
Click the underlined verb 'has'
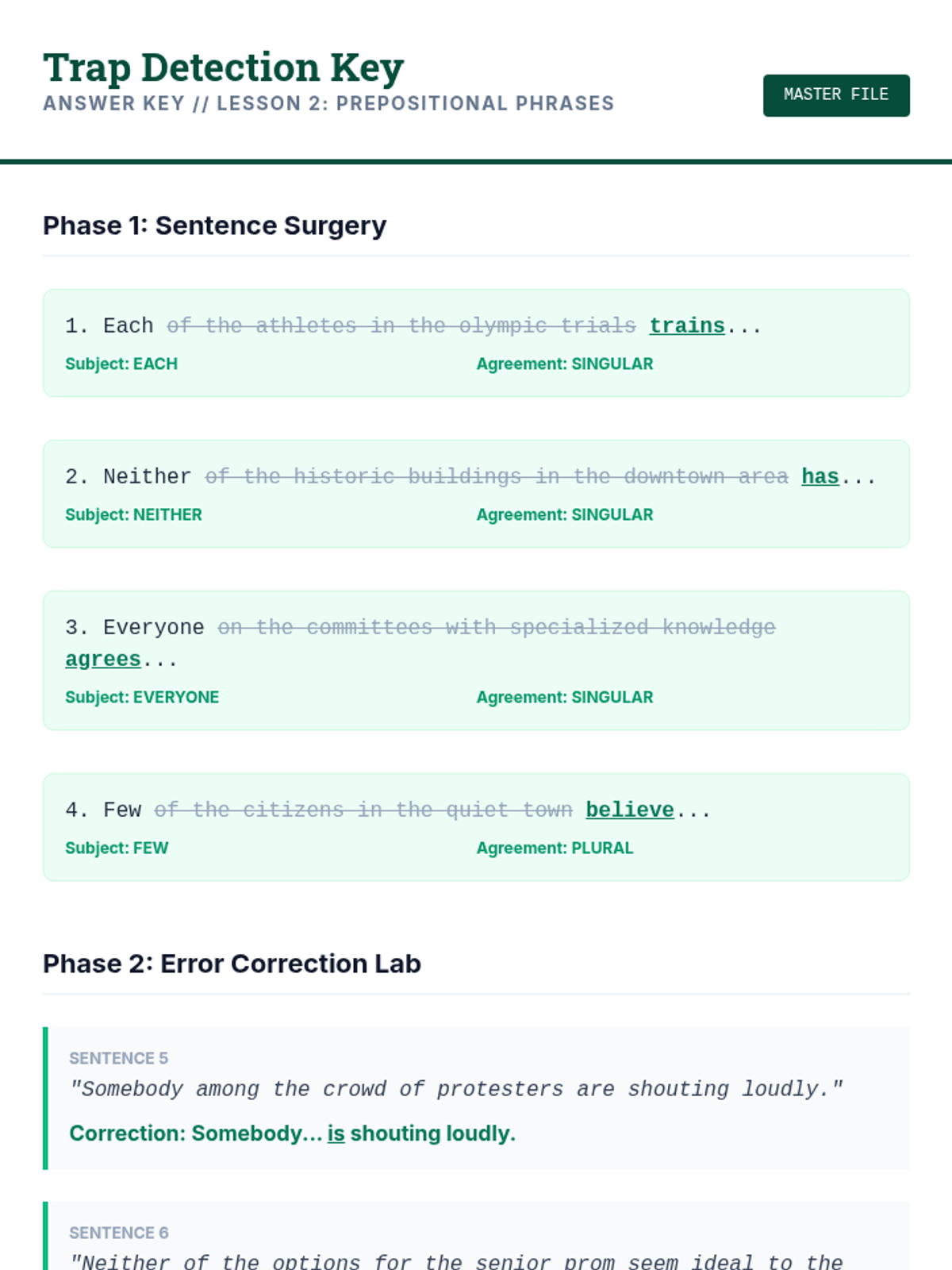pyautogui.click(x=820, y=477)
